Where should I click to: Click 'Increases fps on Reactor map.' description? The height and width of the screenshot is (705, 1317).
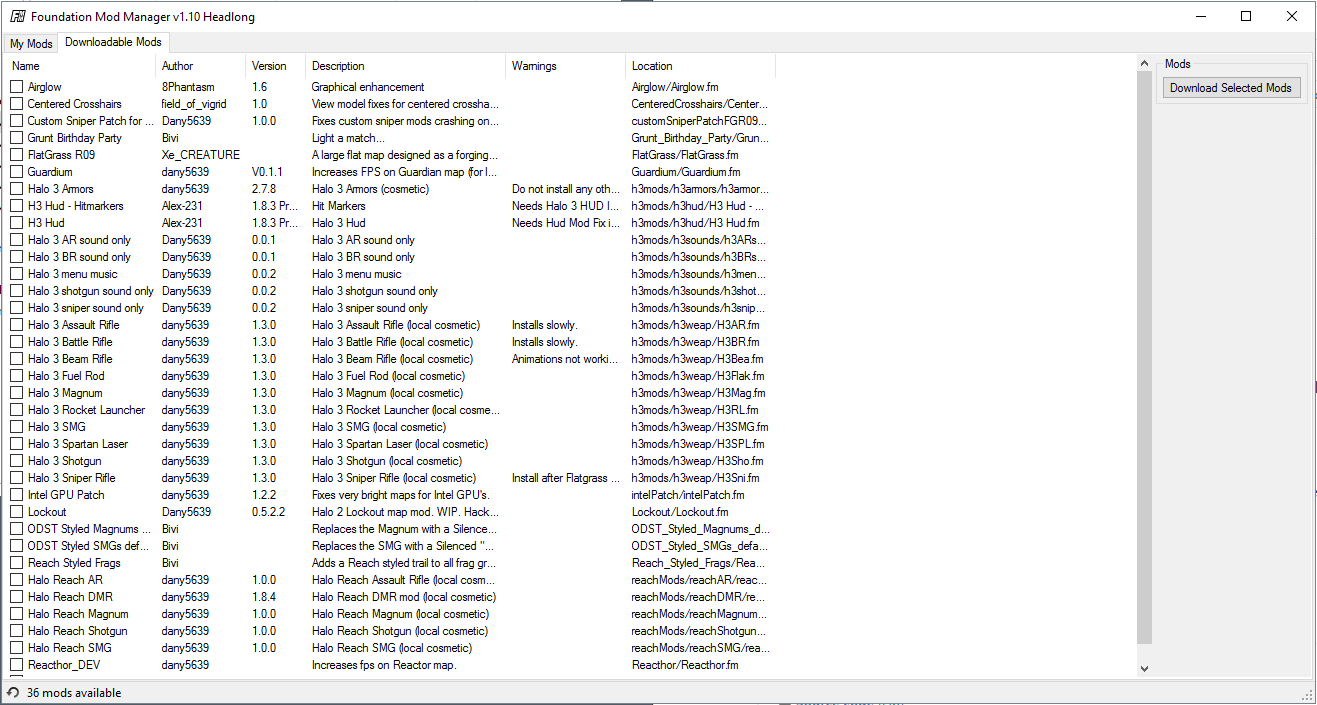384,665
